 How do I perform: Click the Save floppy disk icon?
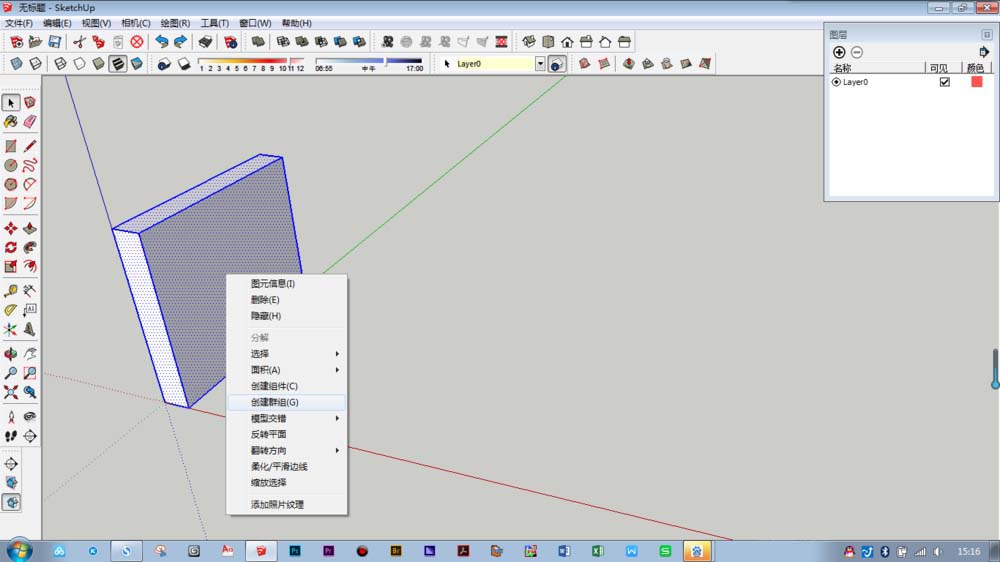point(55,42)
